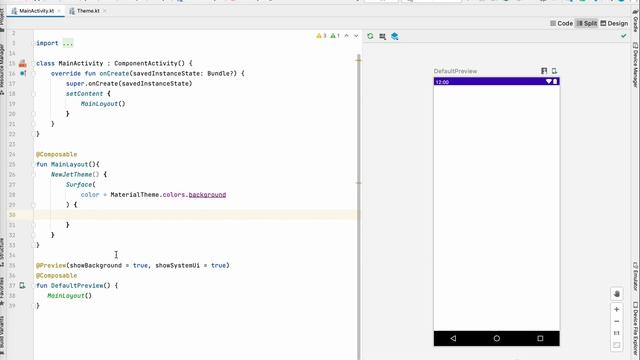Screen dimensions: 640x360
Task: Open the Build Variants tool window
Action: (x=2, y=336)
